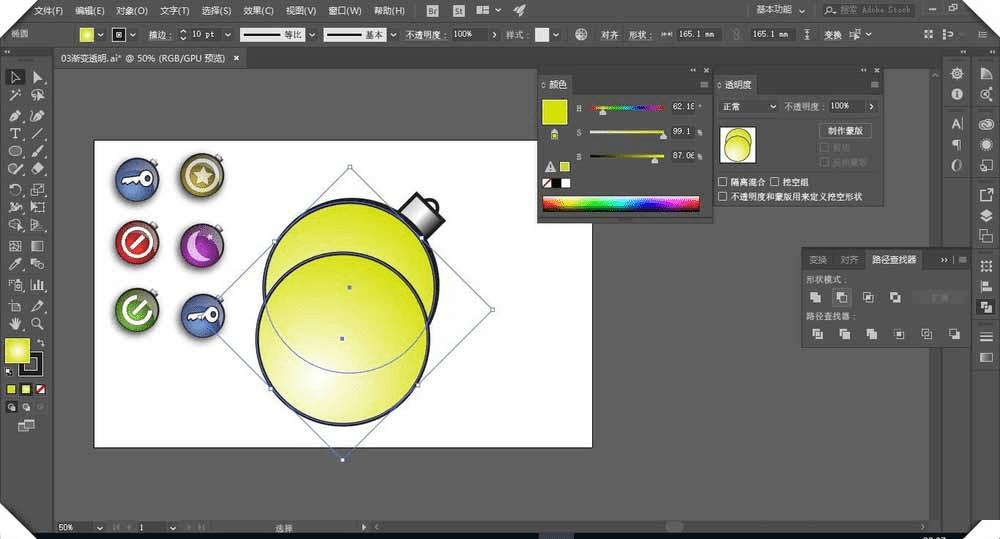1000x539 pixels.
Task: Select the Eyedropper tool
Action: 15,264
